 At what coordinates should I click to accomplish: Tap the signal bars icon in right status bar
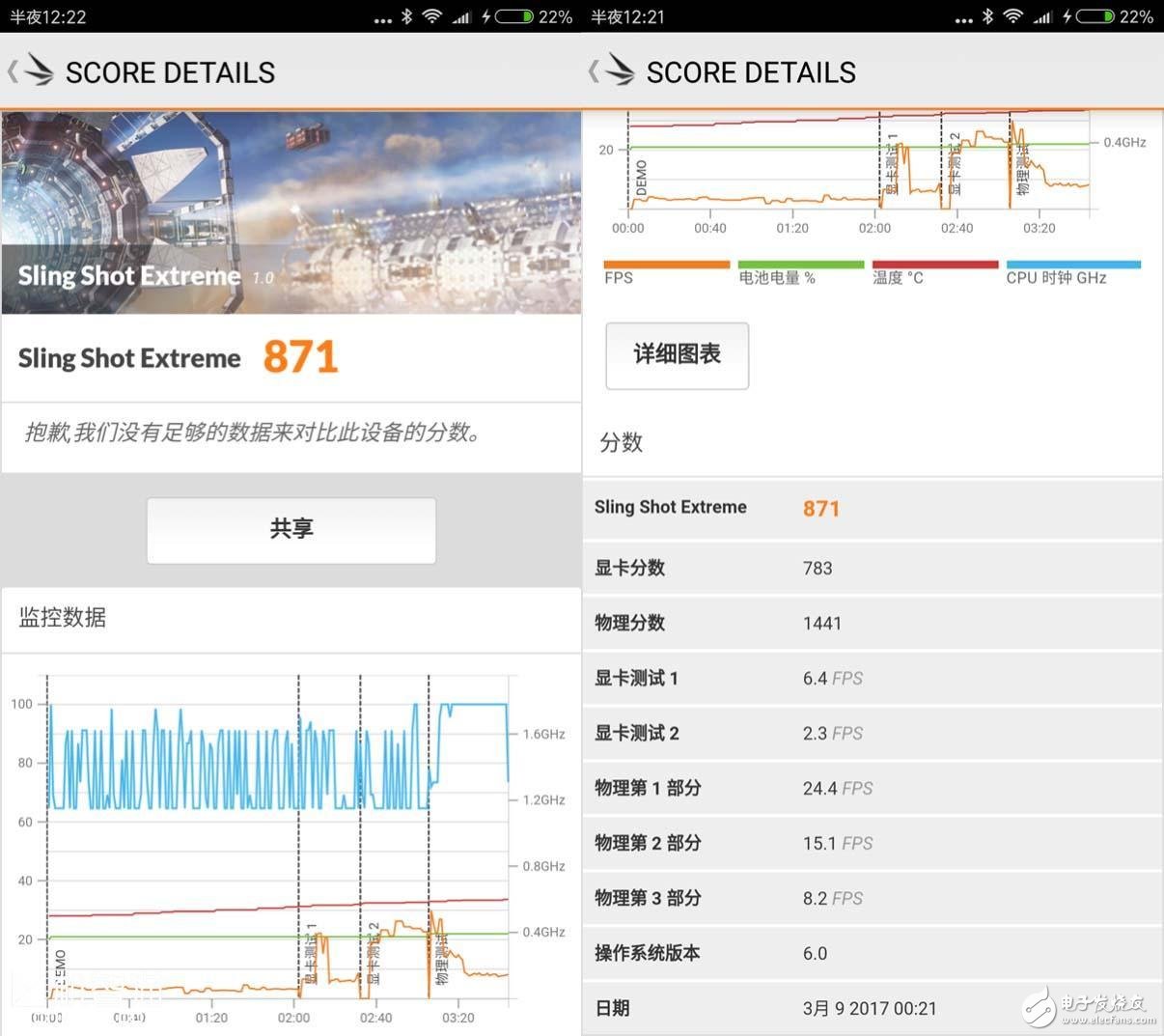(1042, 16)
